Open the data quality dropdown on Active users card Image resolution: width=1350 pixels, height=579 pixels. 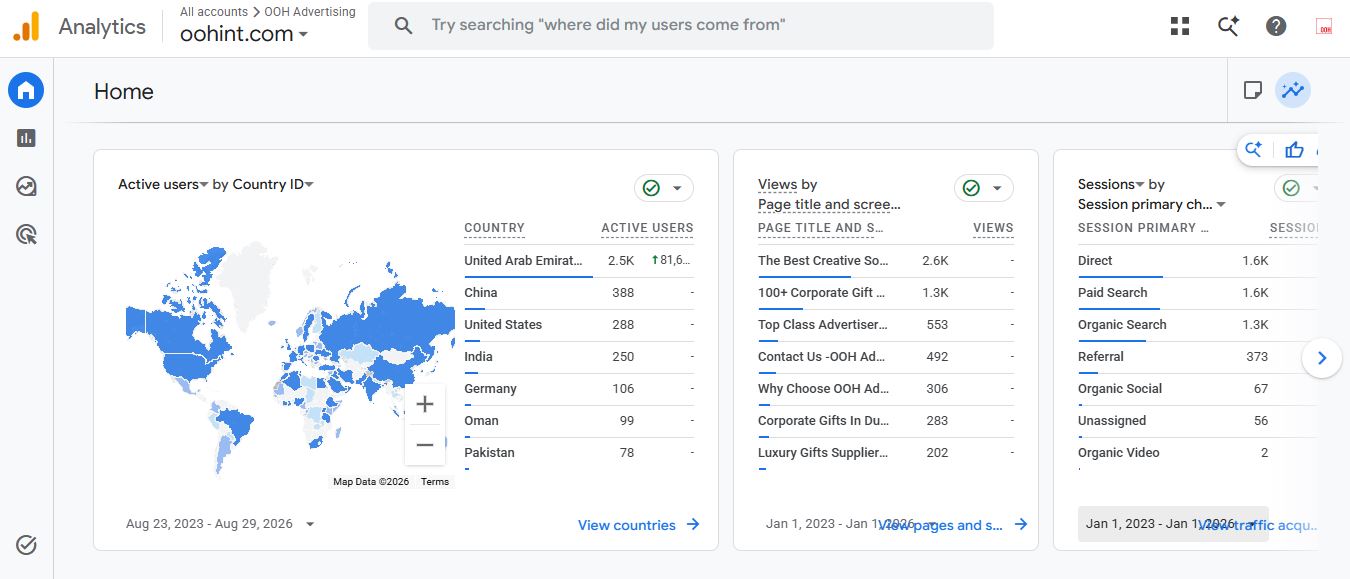click(x=664, y=188)
